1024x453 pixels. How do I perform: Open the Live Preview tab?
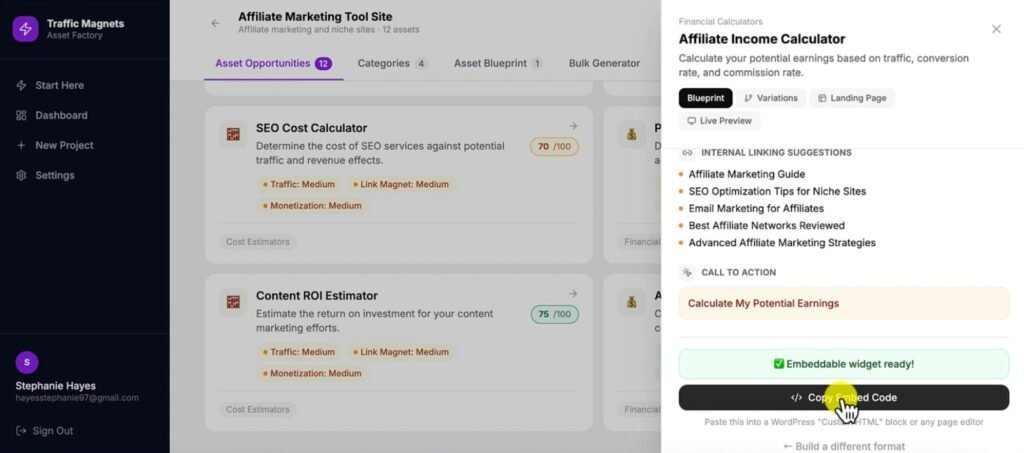(x=719, y=121)
